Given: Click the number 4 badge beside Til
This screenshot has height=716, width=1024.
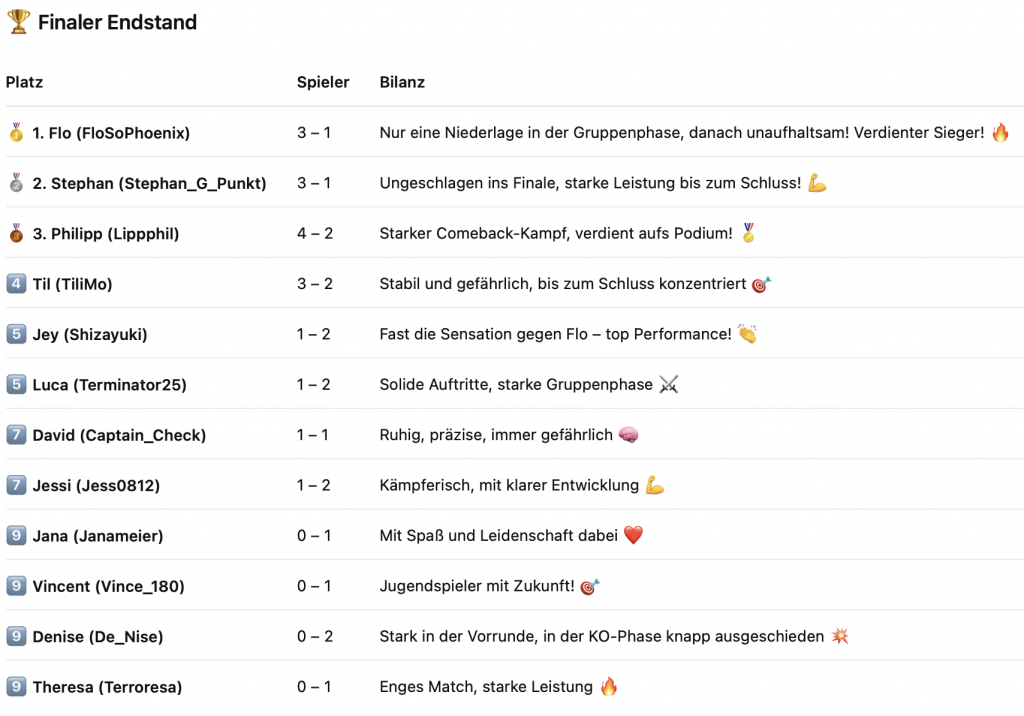Looking at the screenshot, I should (16, 284).
